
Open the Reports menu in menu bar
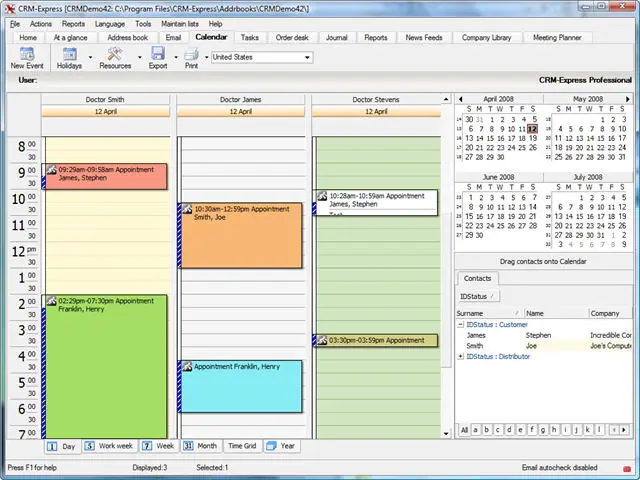coord(73,24)
